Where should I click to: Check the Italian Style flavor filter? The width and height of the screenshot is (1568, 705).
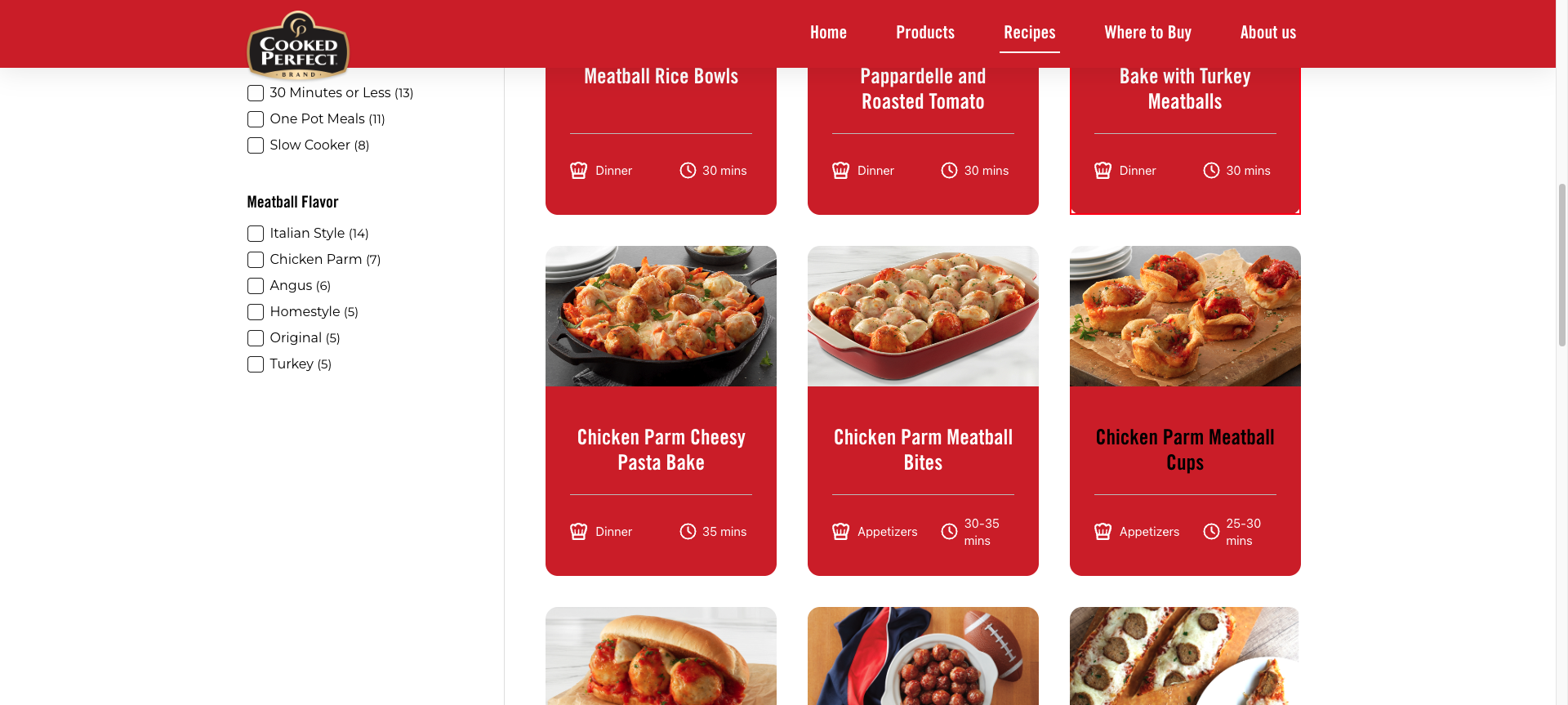(x=256, y=234)
